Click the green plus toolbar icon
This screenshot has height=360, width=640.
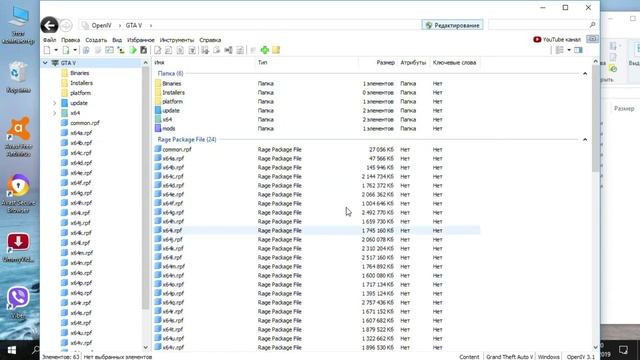pyautogui.click(x=265, y=50)
